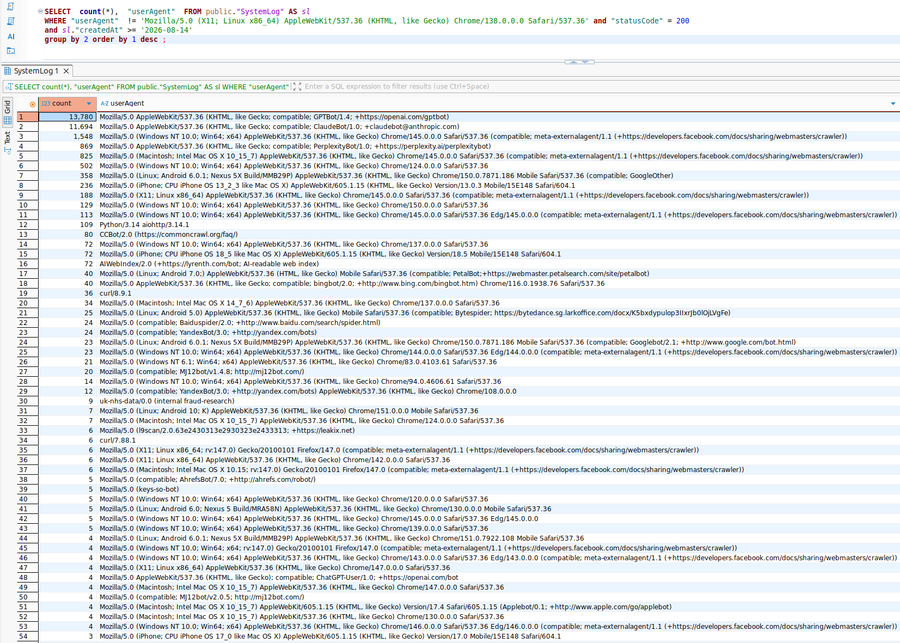Click the Applebot/0.1 userAgent cell
Viewport: 900px width, 643px height.
(498, 607)
